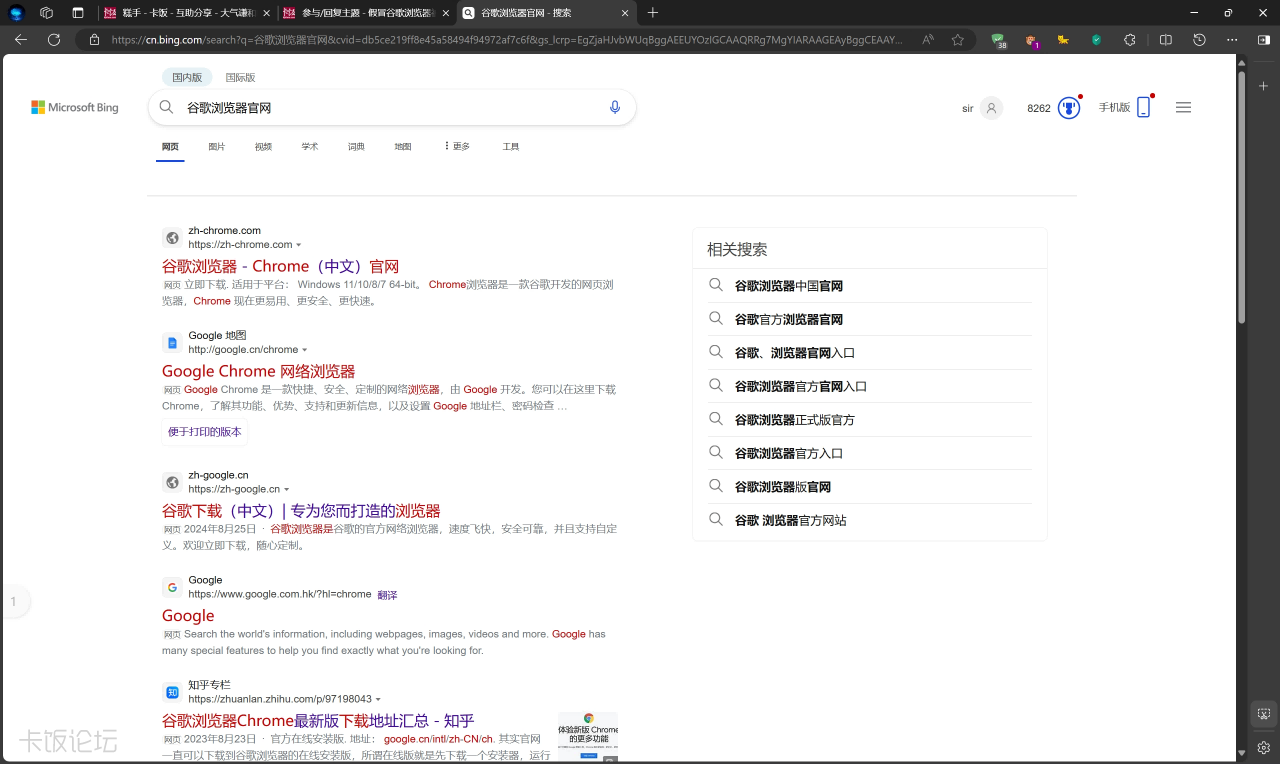Click the sir account avatar
Image resolution: width=1280 pixels, height=764 pixels.
tap(991, 108)
